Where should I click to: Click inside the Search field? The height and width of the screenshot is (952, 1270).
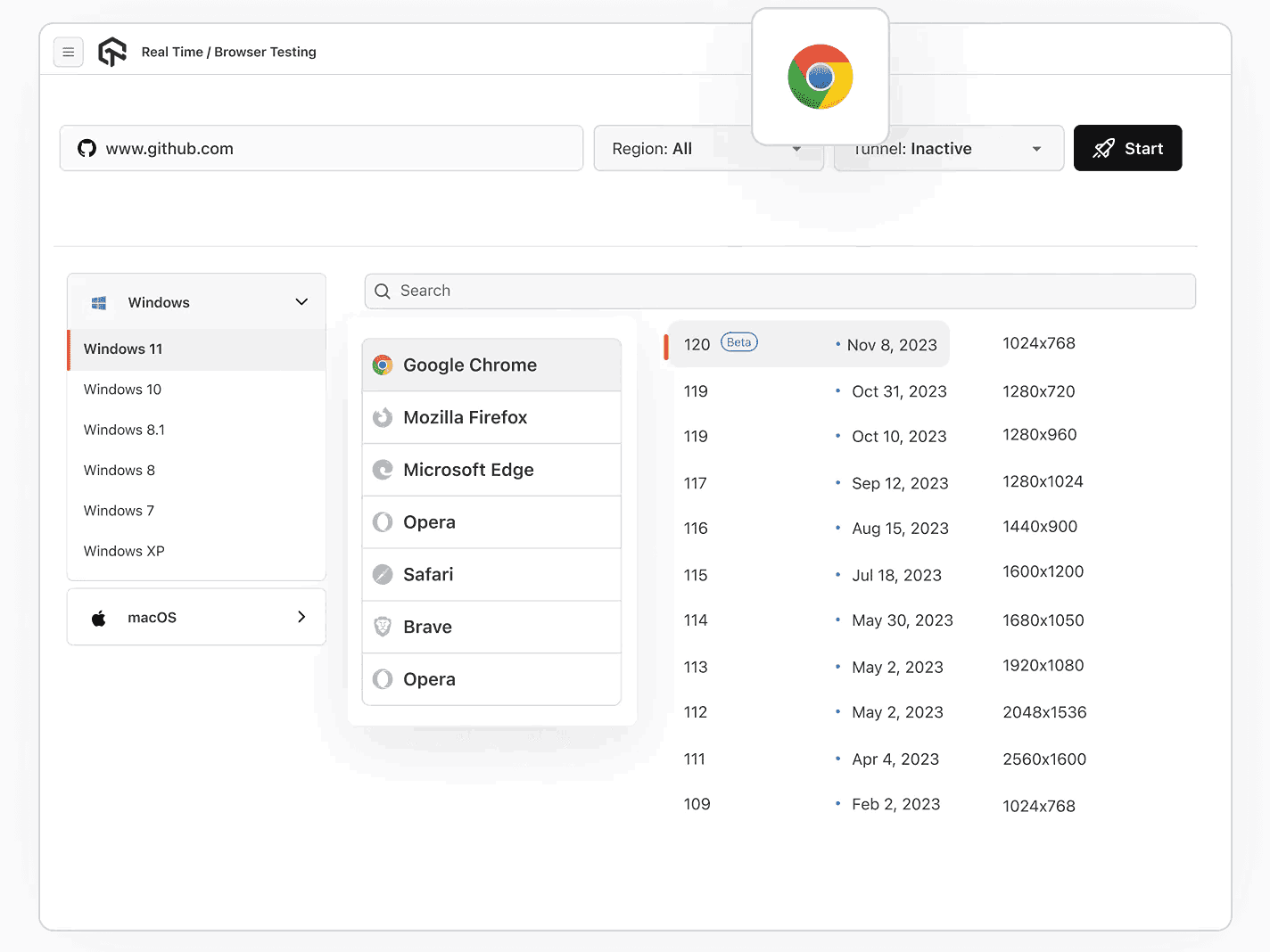tap(779, 291)
